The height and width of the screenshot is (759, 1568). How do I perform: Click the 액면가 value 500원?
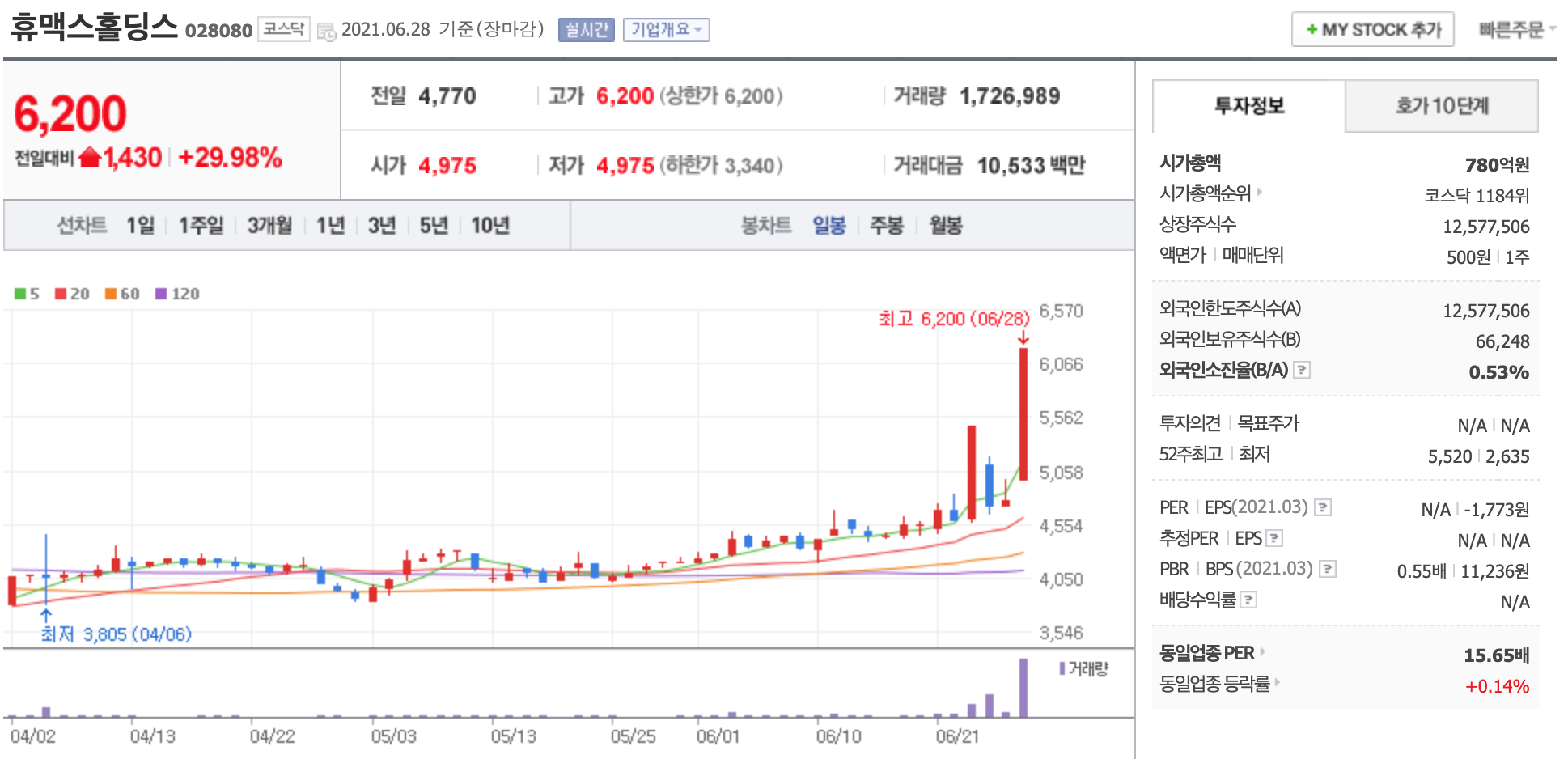point(1468,257)
